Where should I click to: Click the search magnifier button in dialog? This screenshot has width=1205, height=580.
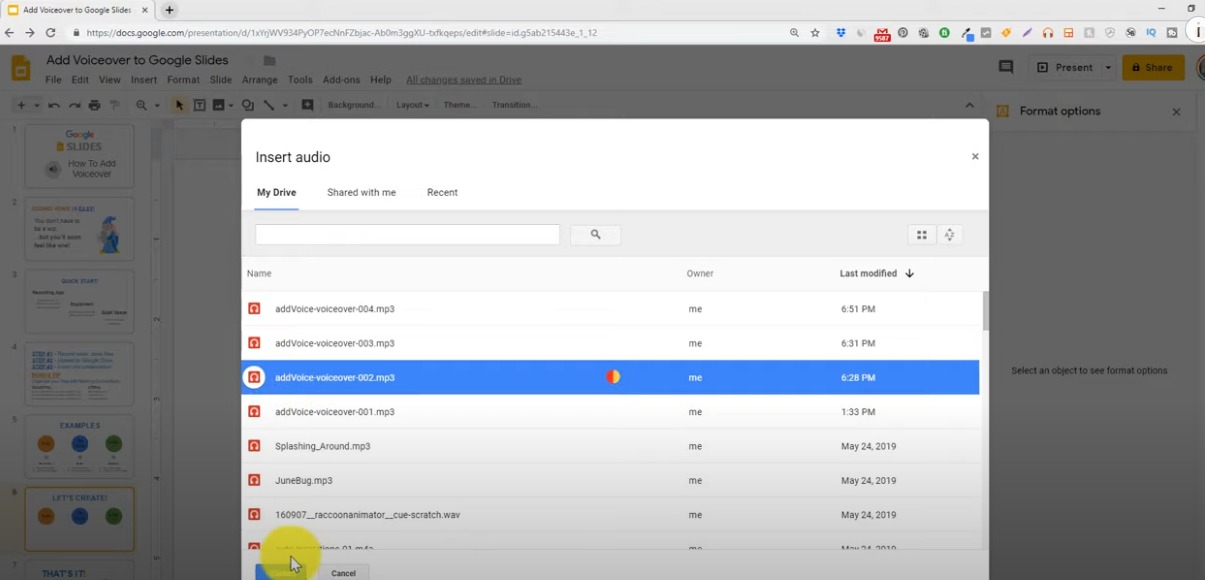(x=595, y=235)
